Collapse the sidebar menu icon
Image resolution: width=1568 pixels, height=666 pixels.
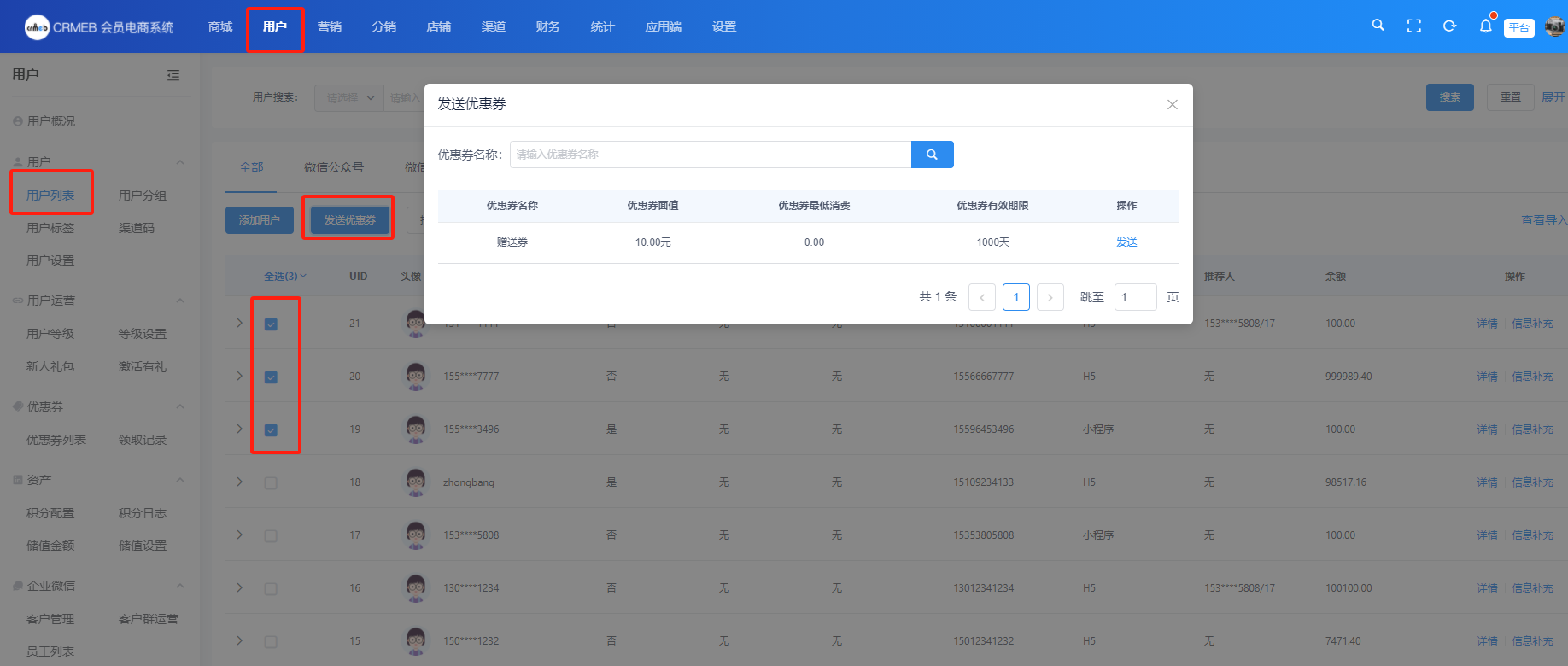173,75
